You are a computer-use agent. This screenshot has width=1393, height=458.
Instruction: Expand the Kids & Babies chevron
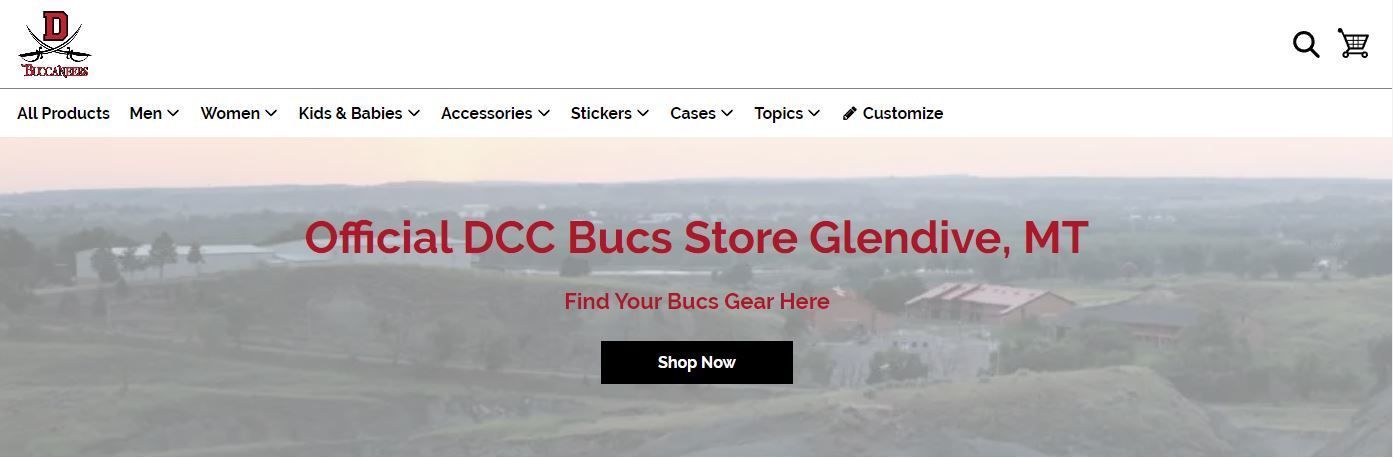click(414, 113)
